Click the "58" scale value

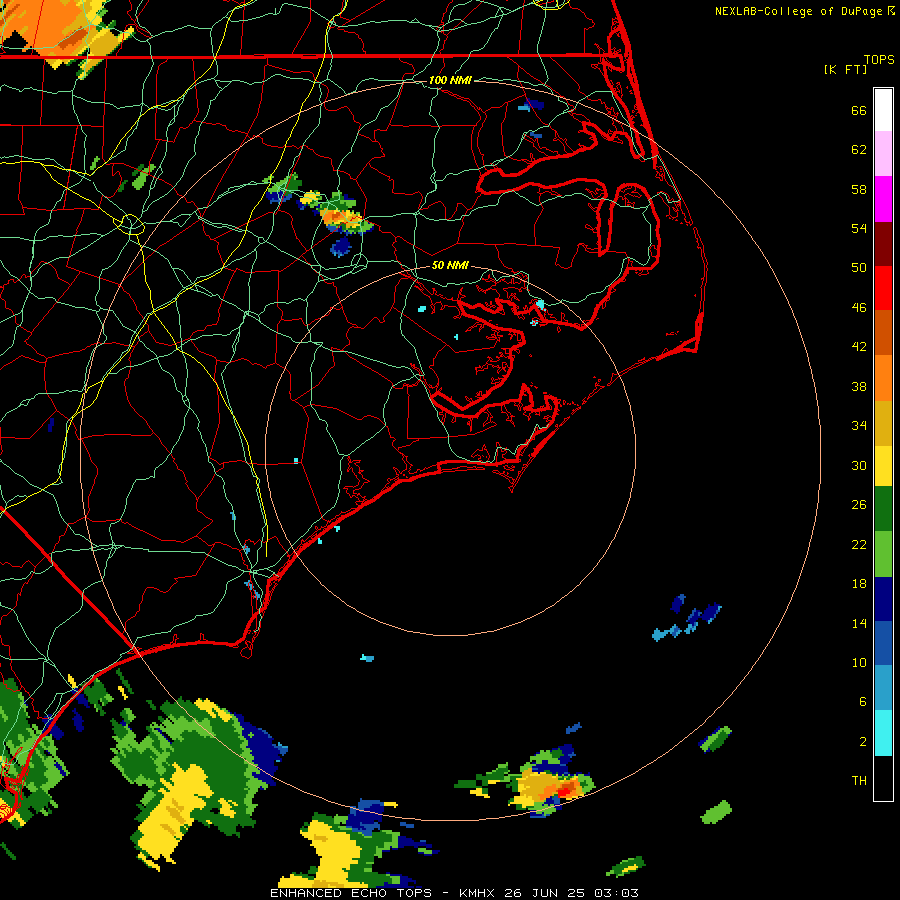click(859, 189)
